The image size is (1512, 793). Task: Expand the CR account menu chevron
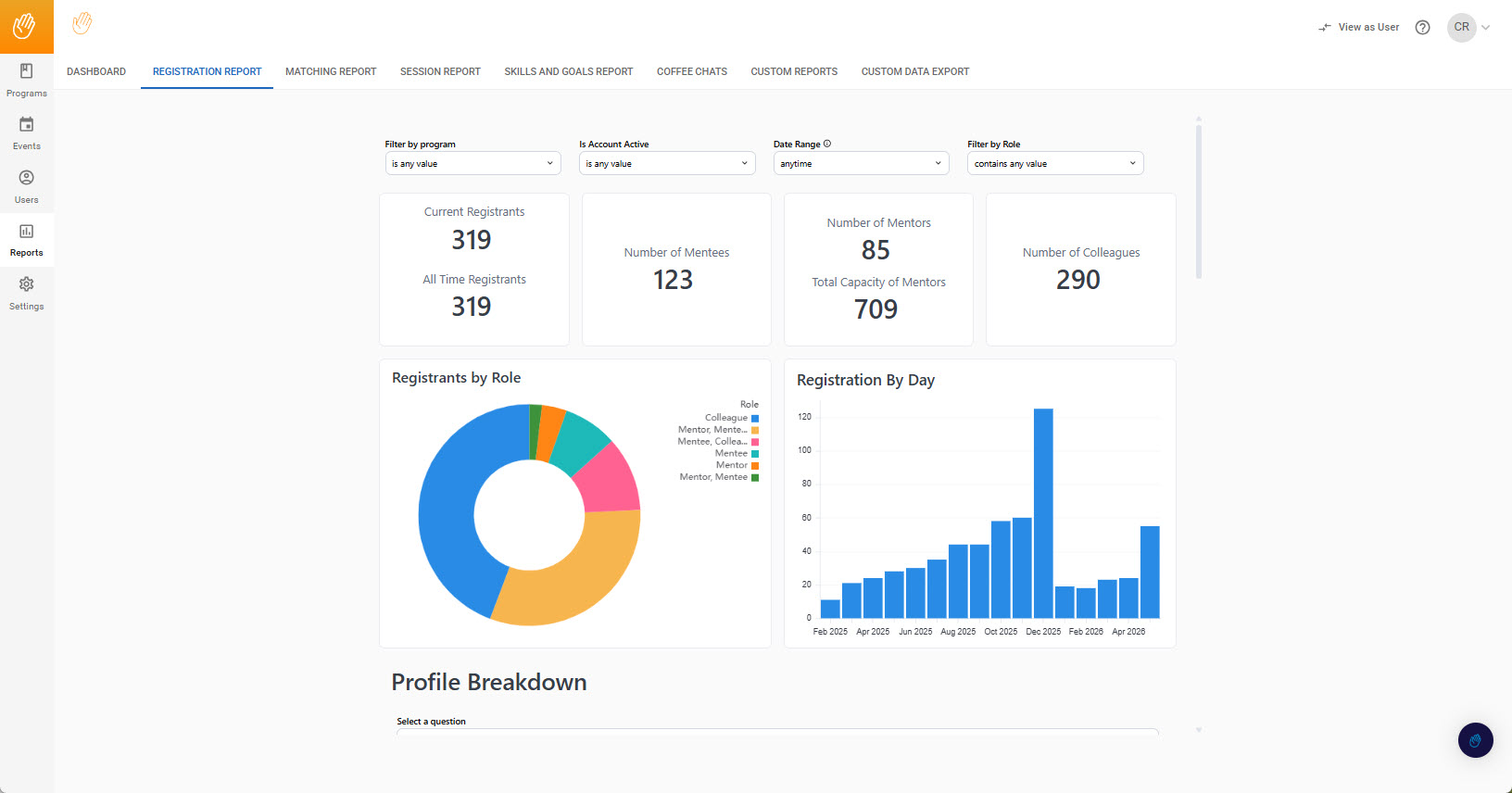tap(1486, 28)
